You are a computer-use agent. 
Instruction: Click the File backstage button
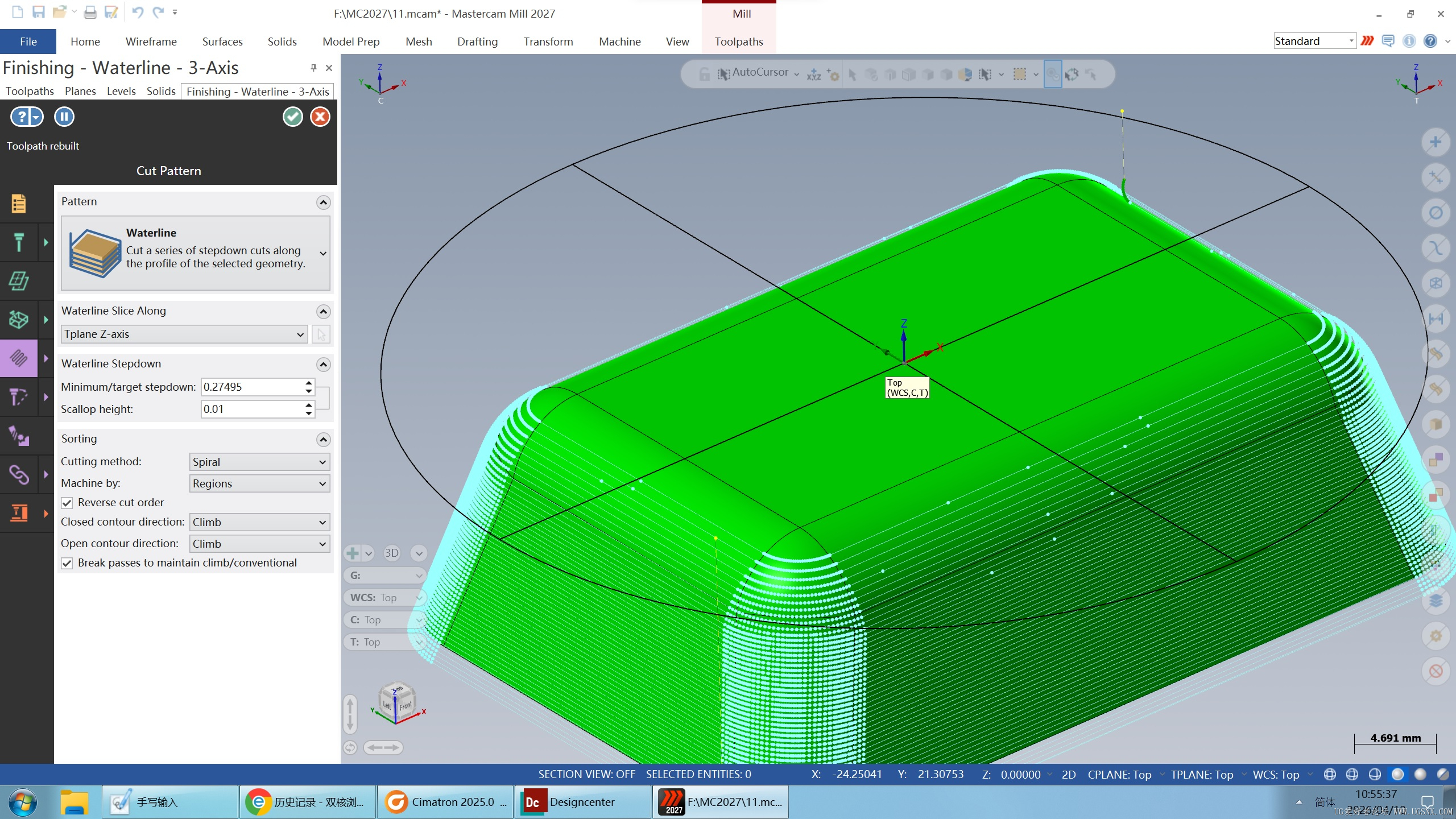[28, 42]
